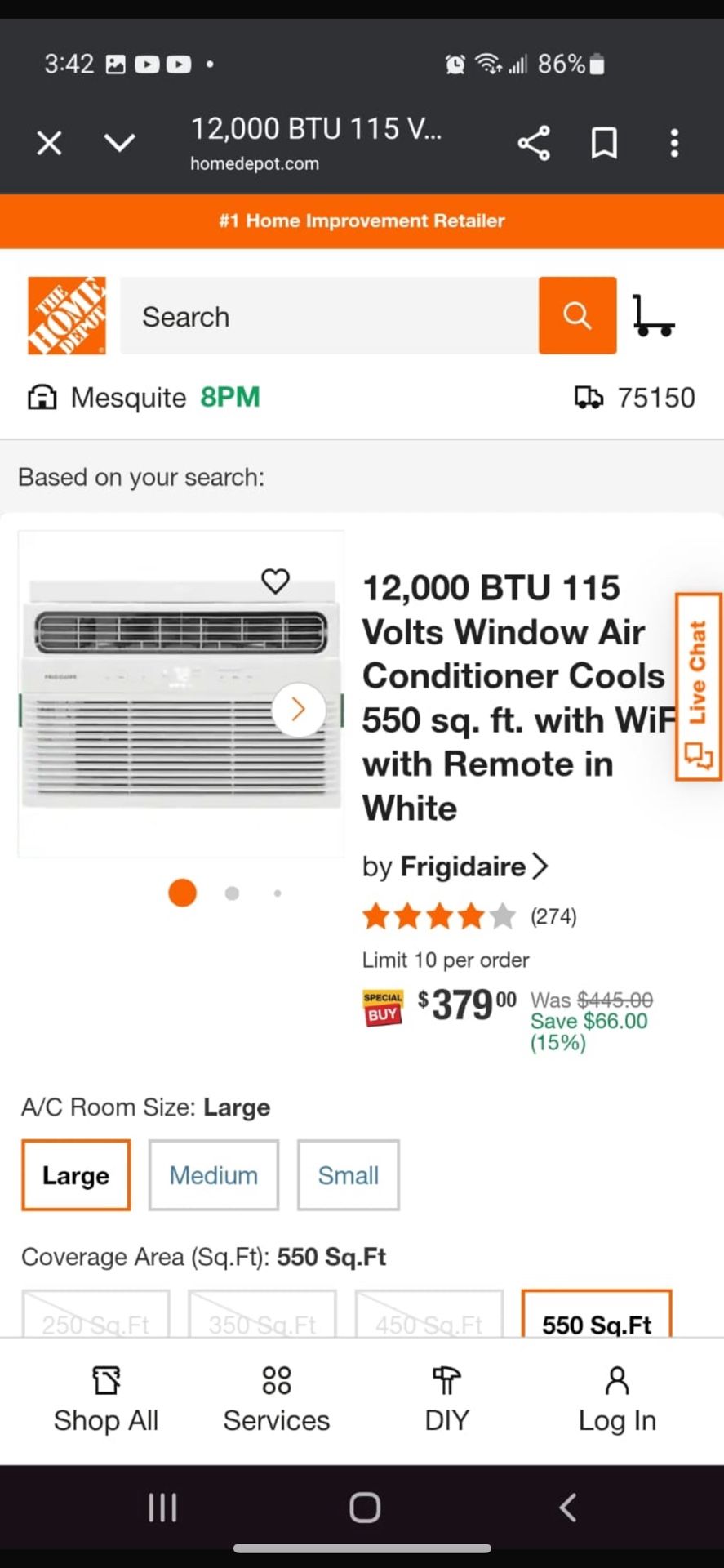Open Shop All tab
This screenshot has height=1568, width=724.
point(106,1400)
